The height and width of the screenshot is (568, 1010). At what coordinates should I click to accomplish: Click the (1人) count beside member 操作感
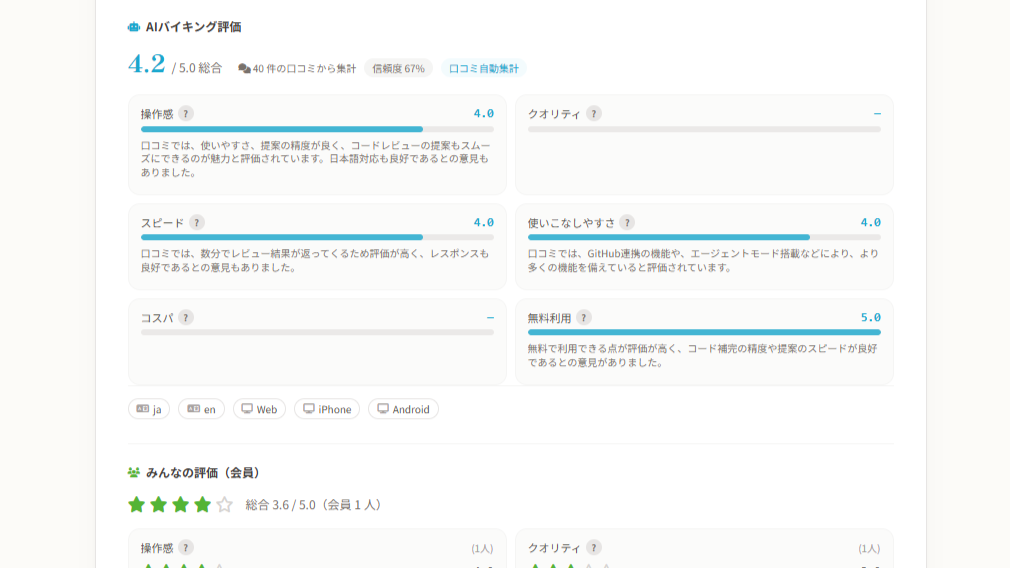pos(482,549)
